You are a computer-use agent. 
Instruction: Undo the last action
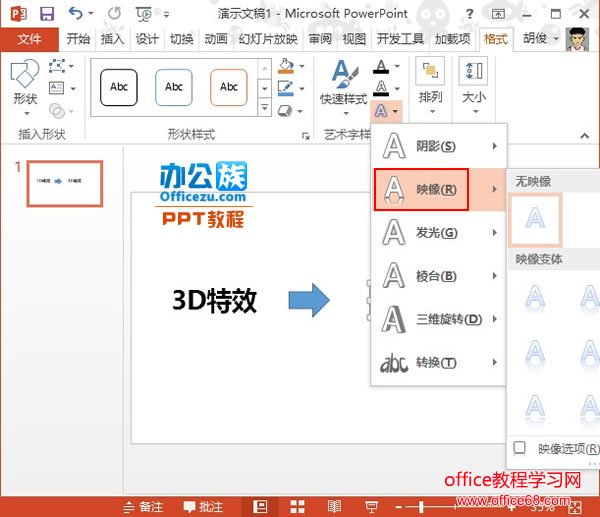(75, 14)
